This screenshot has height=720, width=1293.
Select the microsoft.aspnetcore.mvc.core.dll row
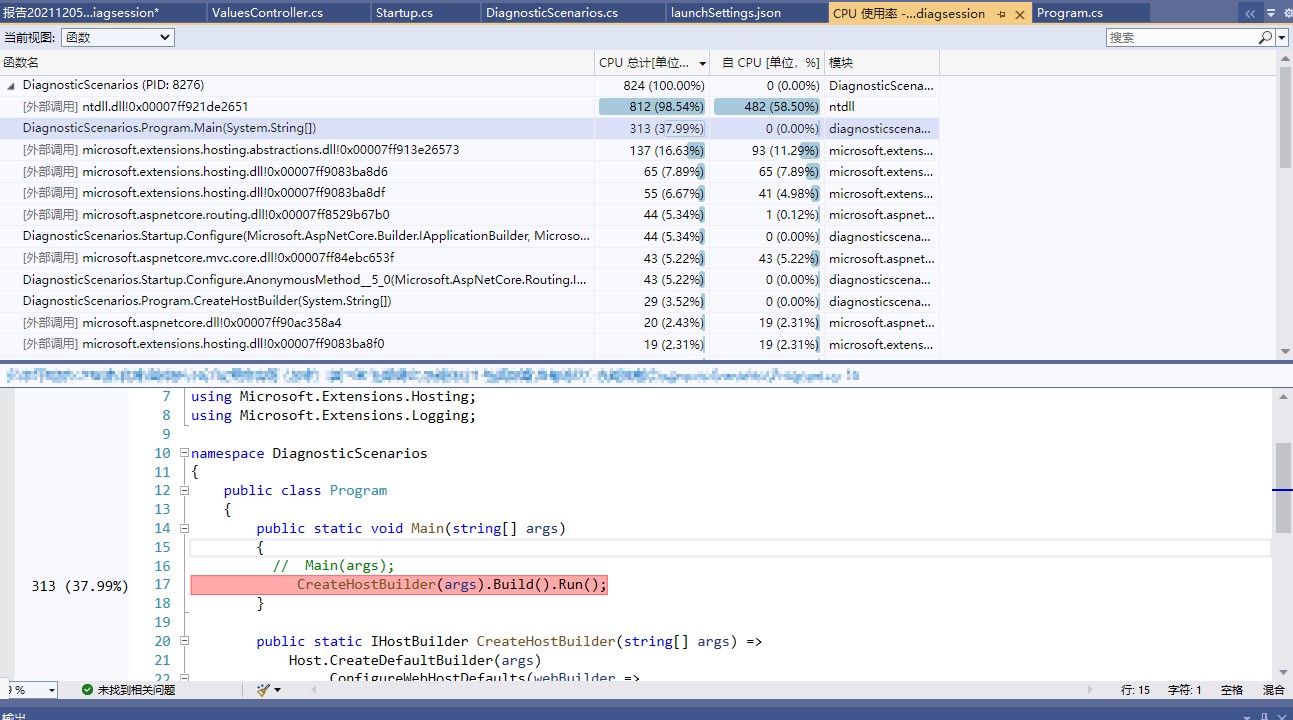point(470,258)
